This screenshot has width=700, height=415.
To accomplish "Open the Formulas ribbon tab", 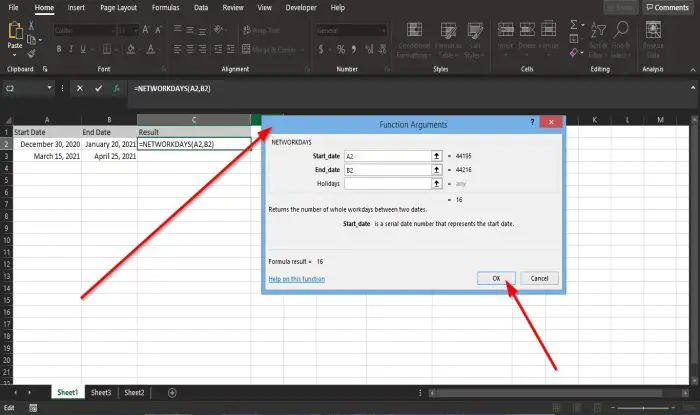I will pyautogui.click(x=165, y=8).
